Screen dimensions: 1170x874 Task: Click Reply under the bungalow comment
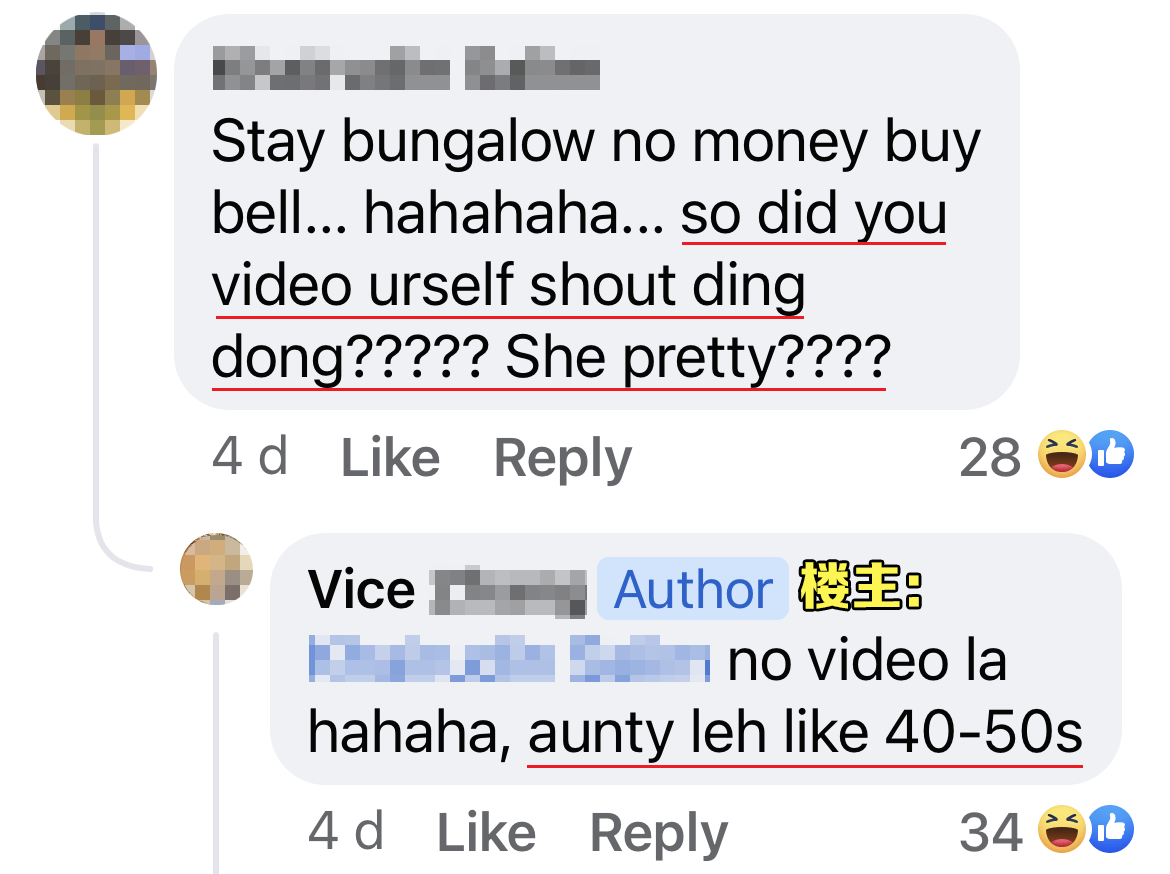(563, 458)
